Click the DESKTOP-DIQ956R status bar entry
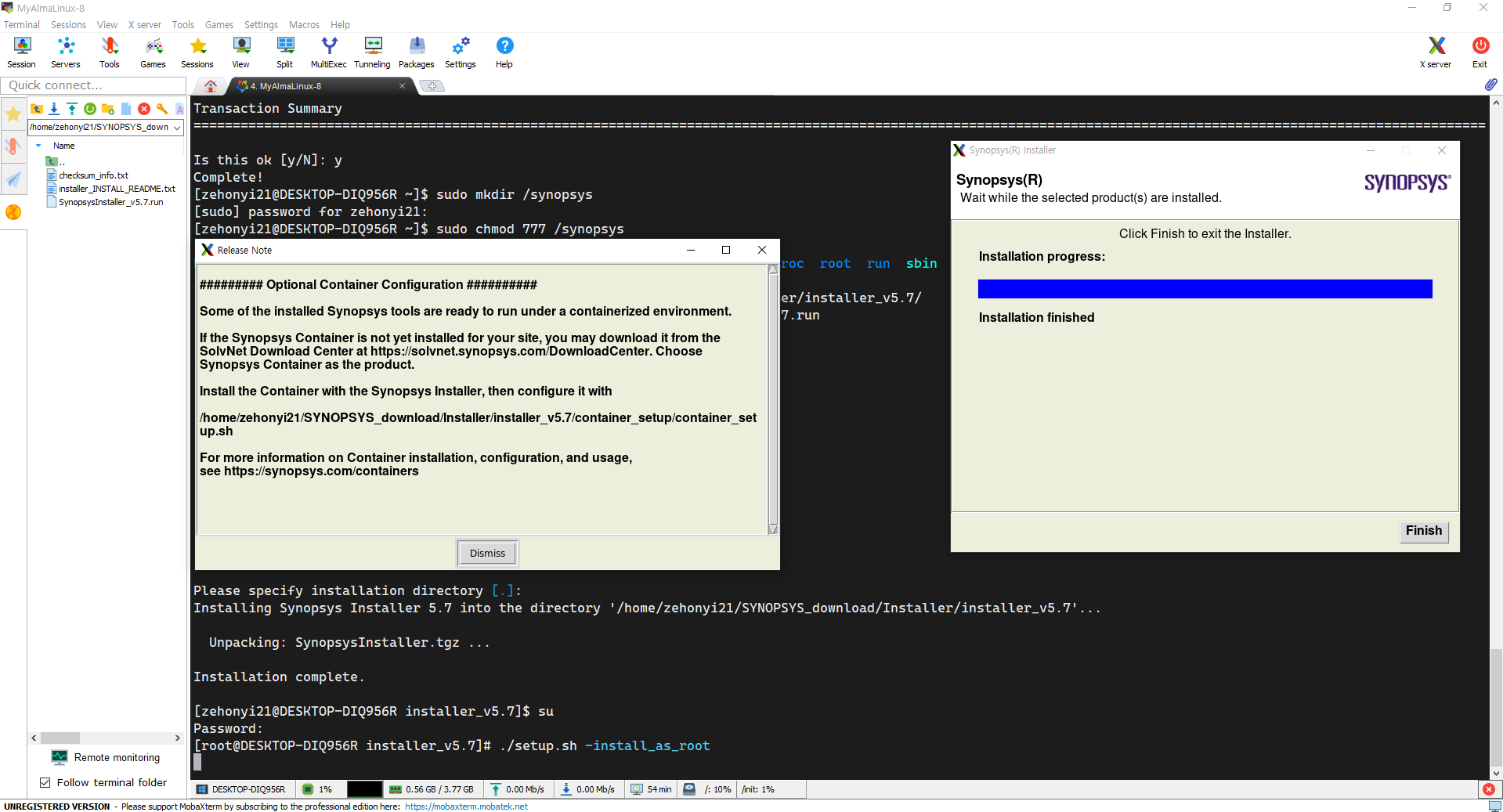This screenshot has width=1503, height=812. (x=241, y=789)
